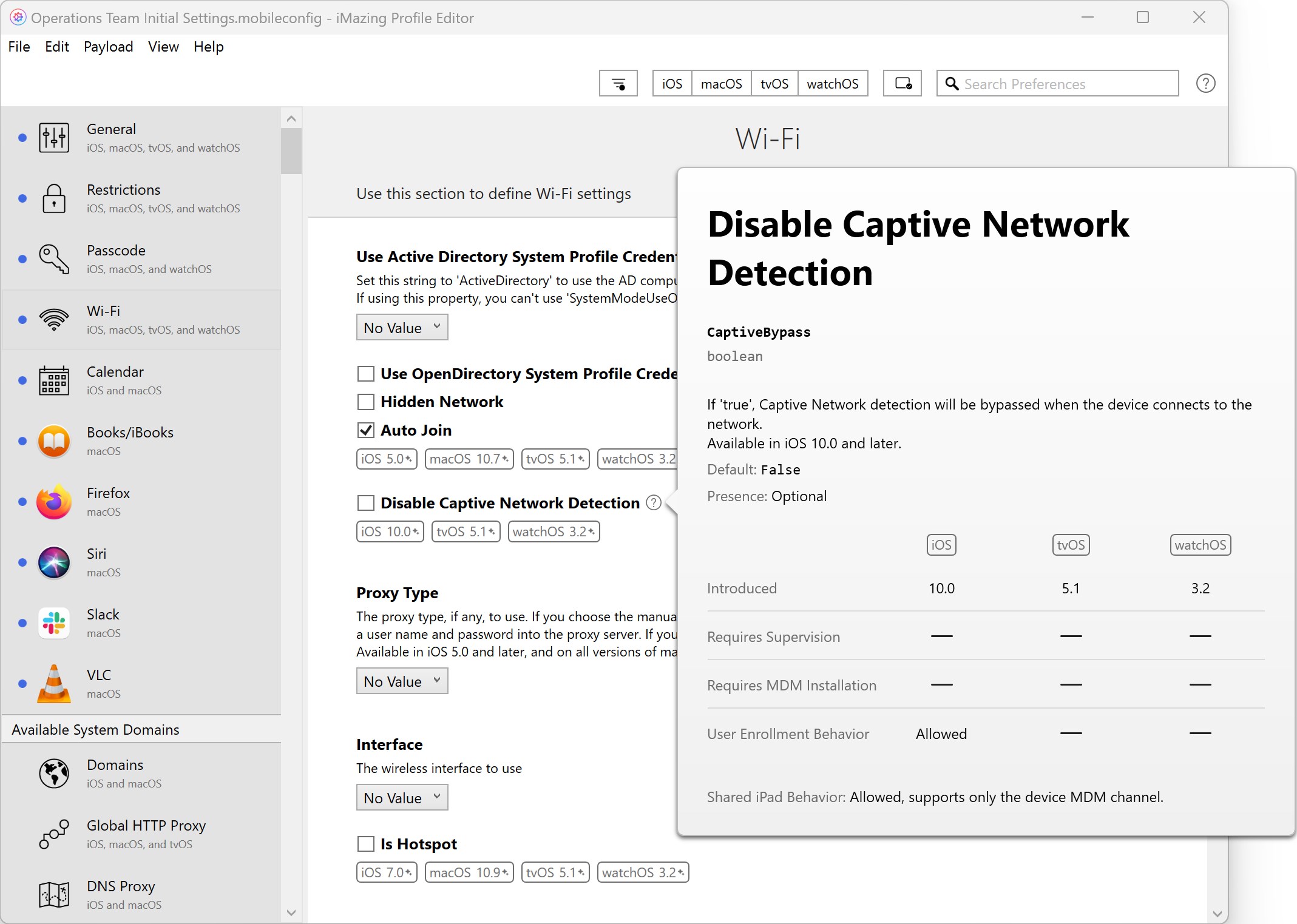The height and width of the screenshot is (924, 1297).
Task: Open the Interface No Value dropdown
Action: pyautogui.click(x=402, y=798)
